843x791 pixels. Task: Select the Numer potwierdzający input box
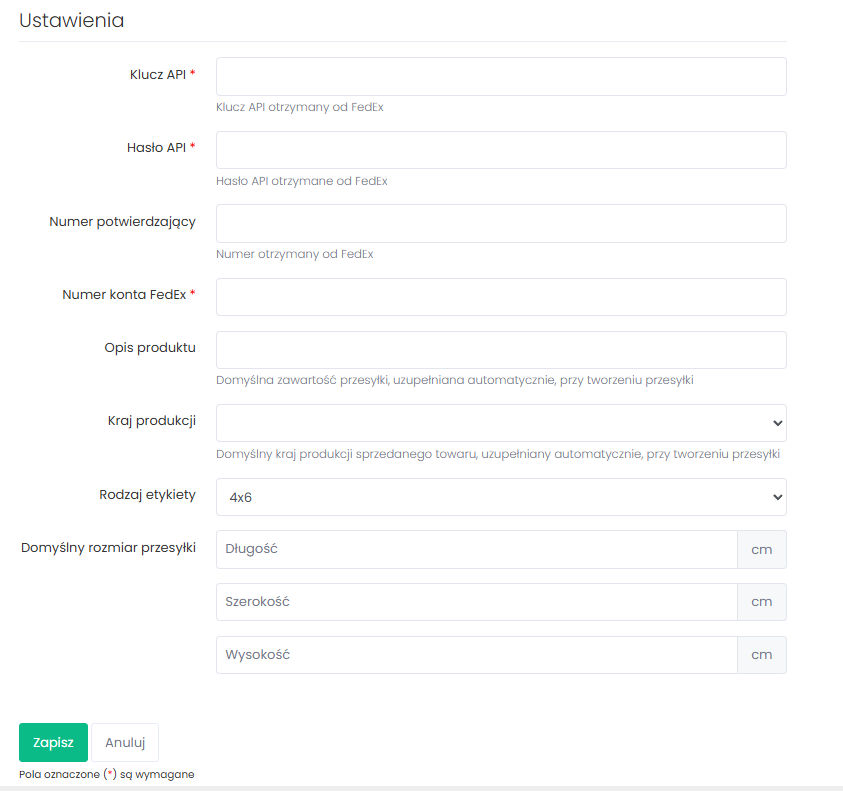point(500,223)
